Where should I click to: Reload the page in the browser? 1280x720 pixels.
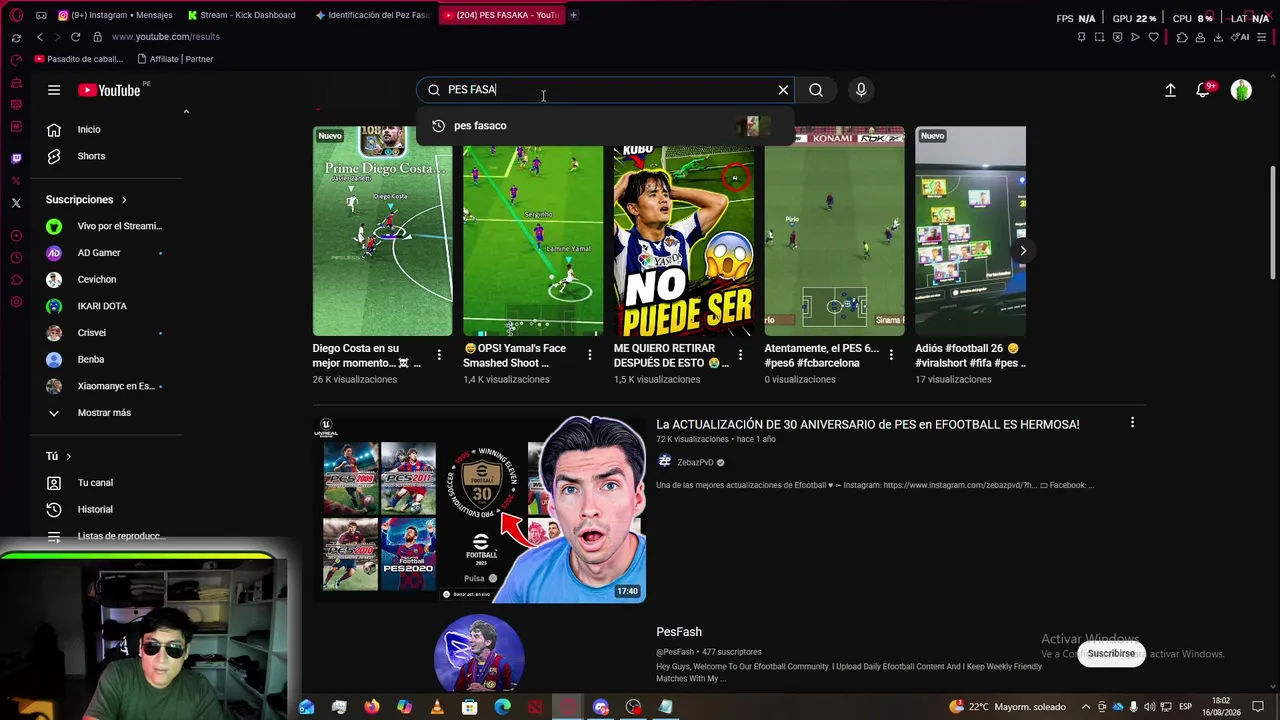[75, 37]
